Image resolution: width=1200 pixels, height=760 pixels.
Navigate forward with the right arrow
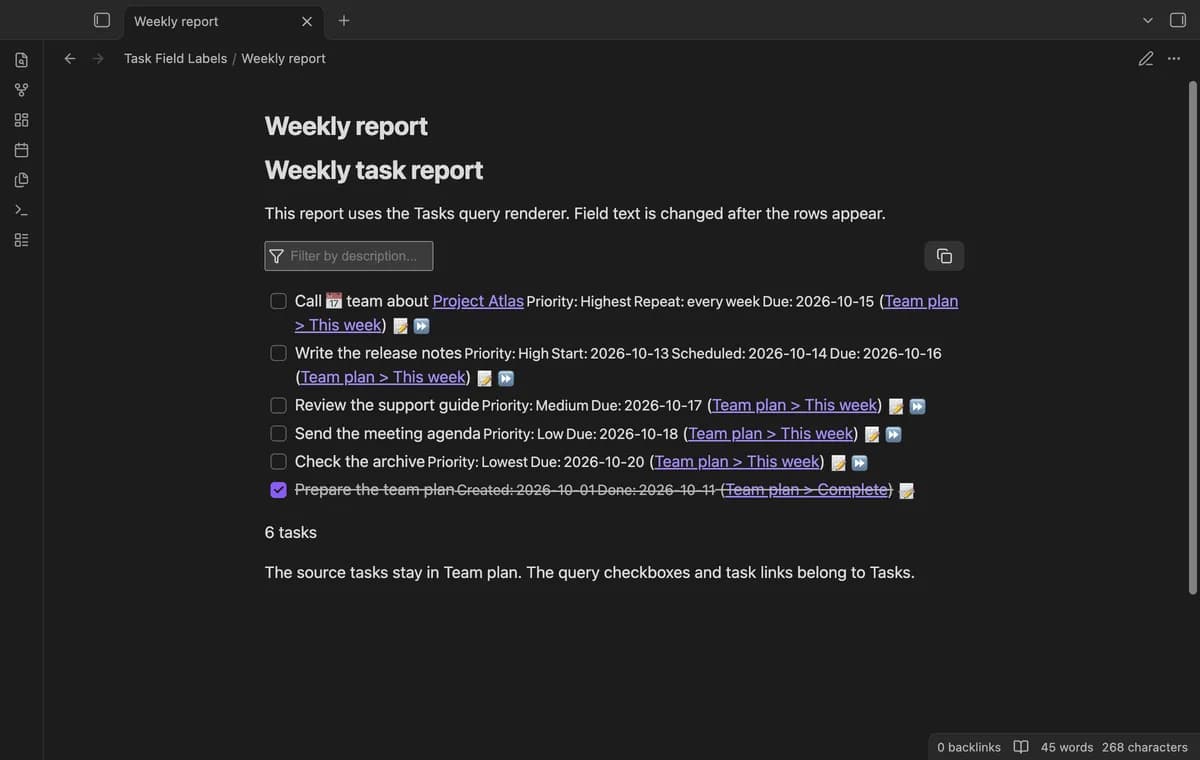(x=98, y=58)
